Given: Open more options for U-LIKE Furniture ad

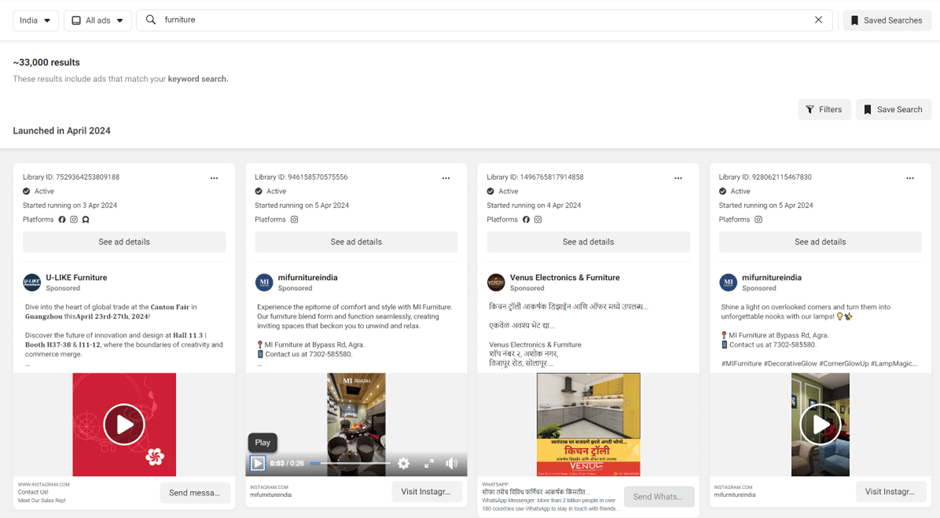Looking at the screenshot, I should (214, 178).
